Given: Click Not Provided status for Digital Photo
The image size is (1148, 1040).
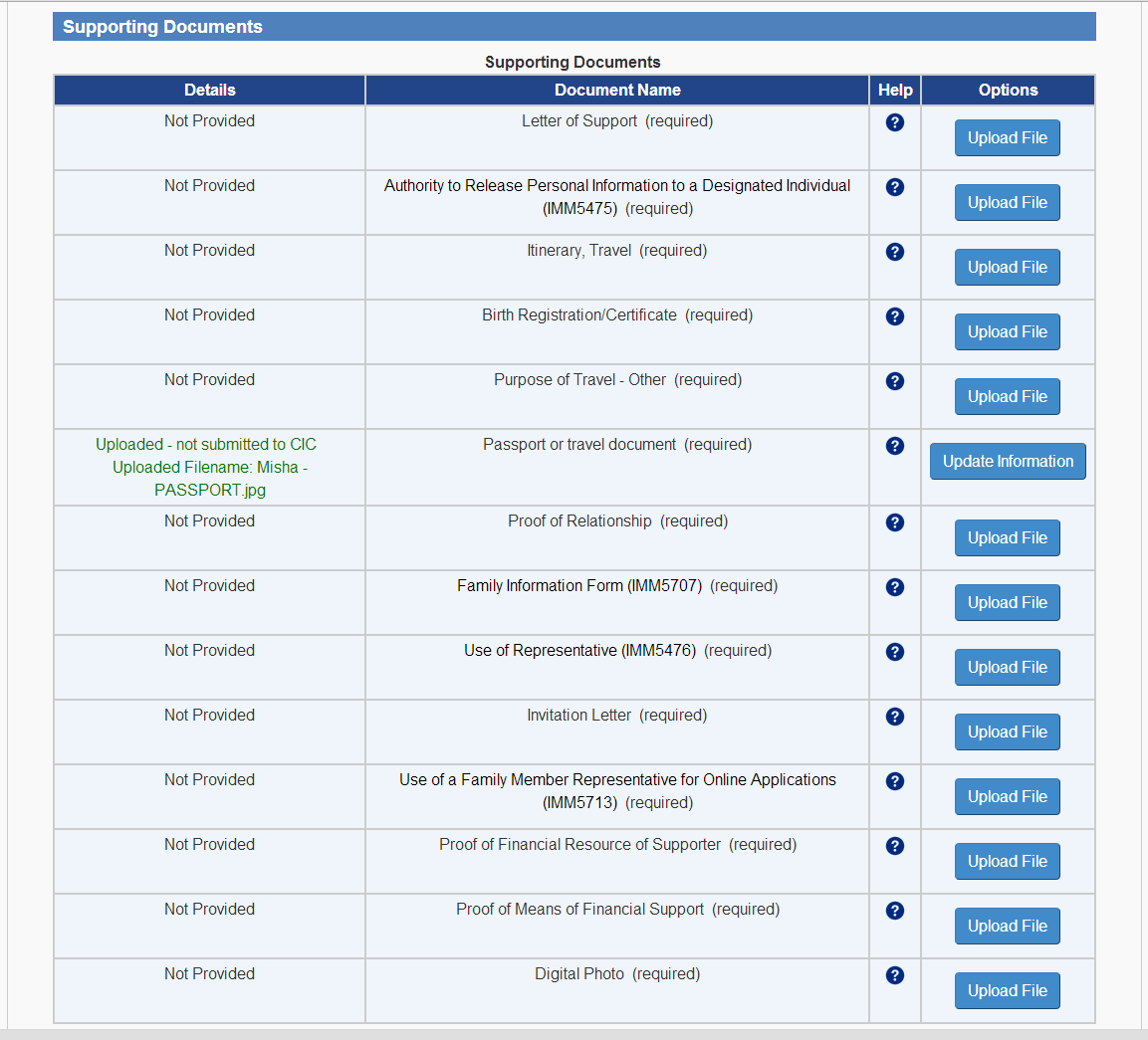Looking at the screenshot, I should tap(209, 973).
